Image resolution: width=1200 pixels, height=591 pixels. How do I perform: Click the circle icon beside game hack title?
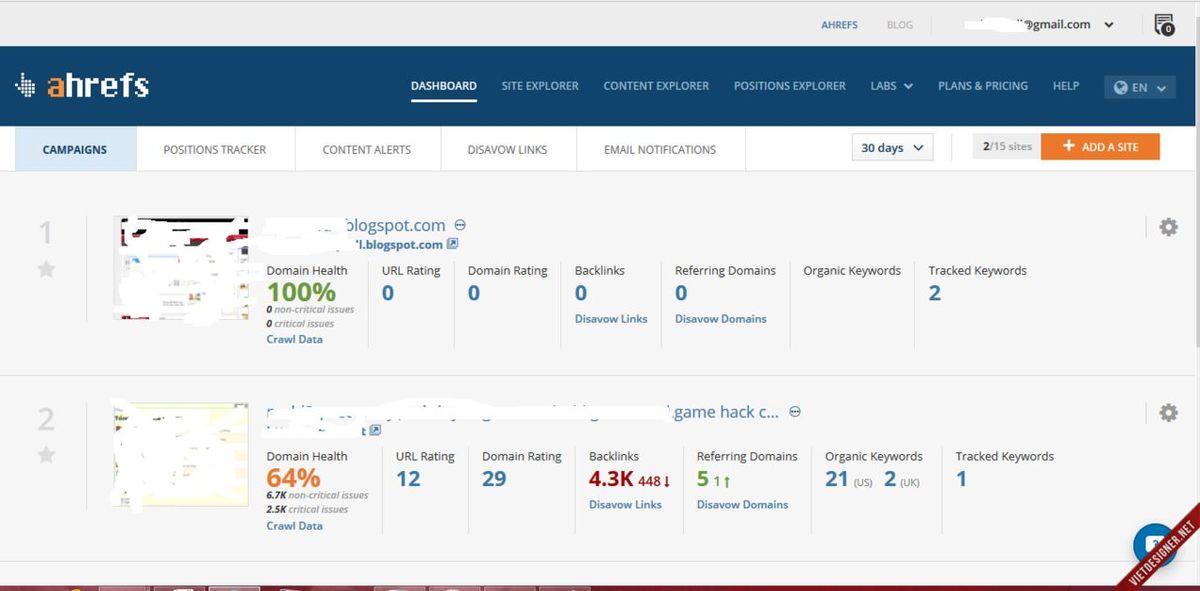coord(795,411)
